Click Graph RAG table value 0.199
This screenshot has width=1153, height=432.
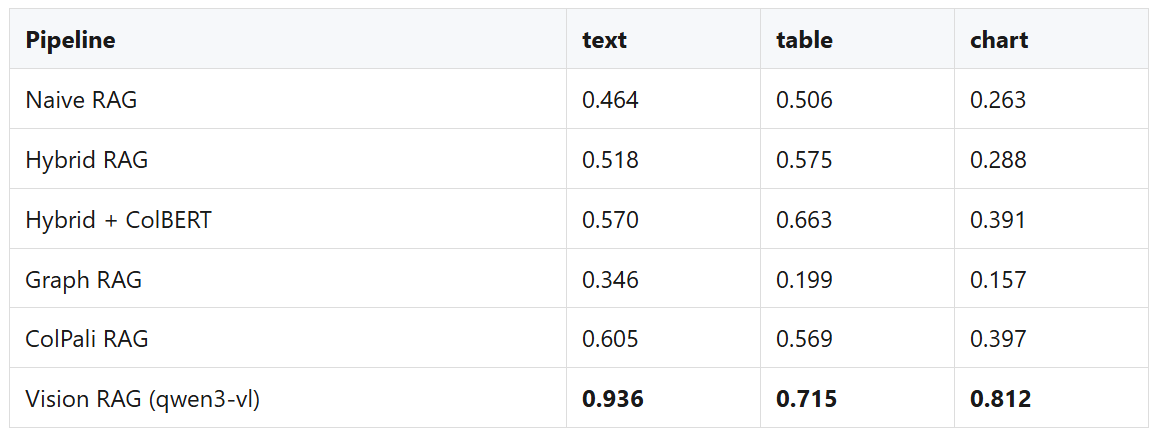[x=804, y=280]
